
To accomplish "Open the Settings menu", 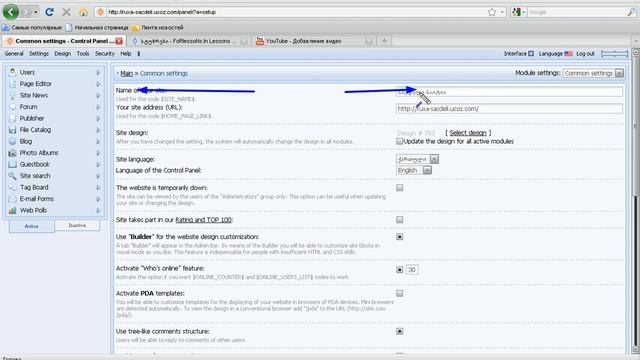I will [x=39, y=53].
